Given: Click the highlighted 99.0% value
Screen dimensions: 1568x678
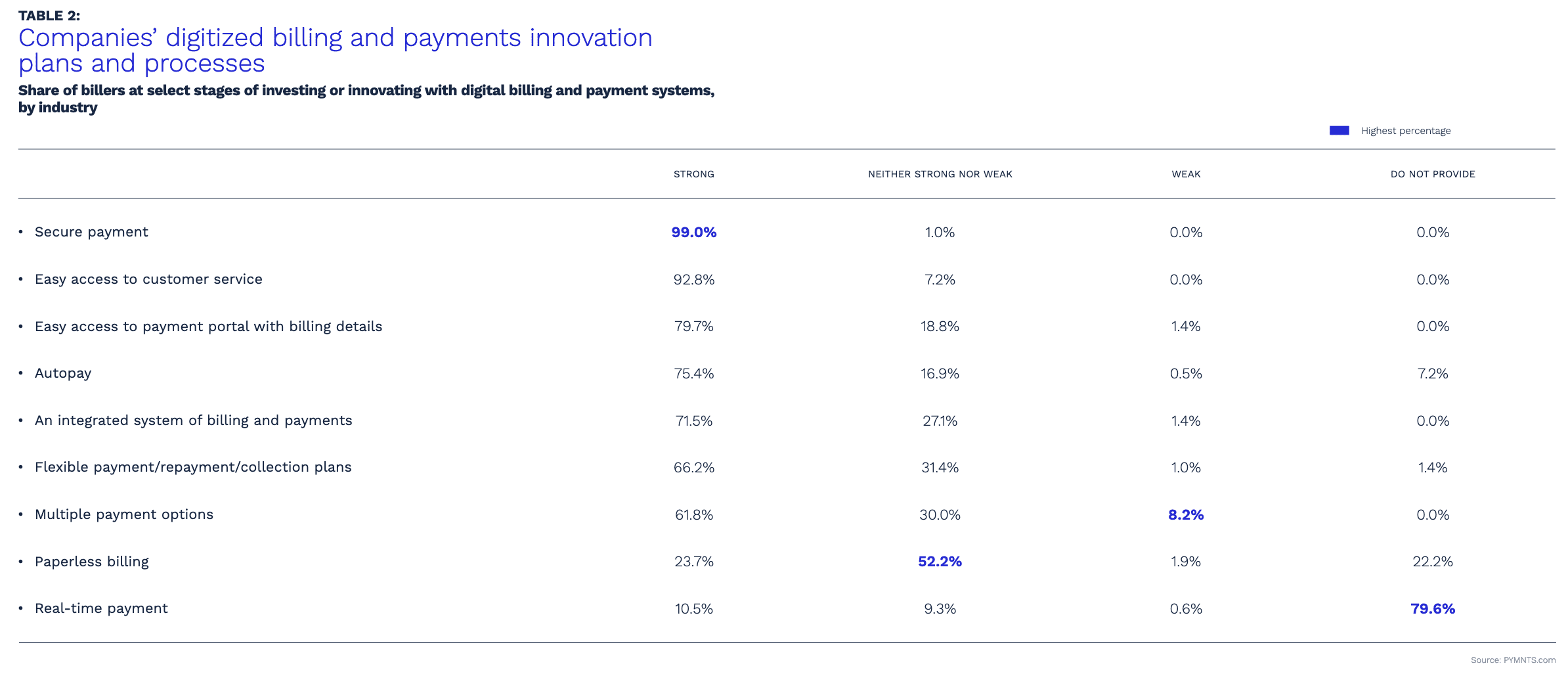Looking at the screenshot, I should pyautogui.click(x=693, y=233).
